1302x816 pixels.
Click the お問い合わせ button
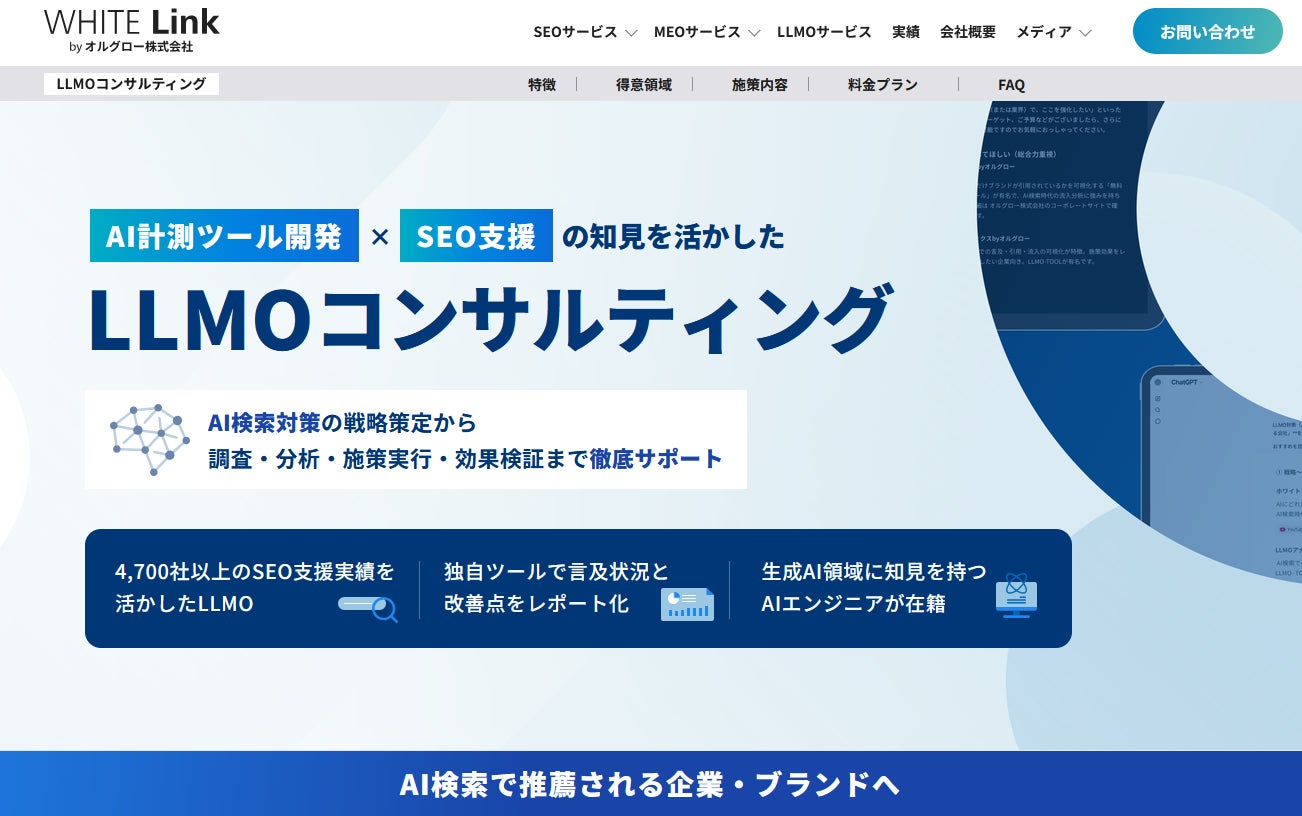click(x=1208, y=31)
